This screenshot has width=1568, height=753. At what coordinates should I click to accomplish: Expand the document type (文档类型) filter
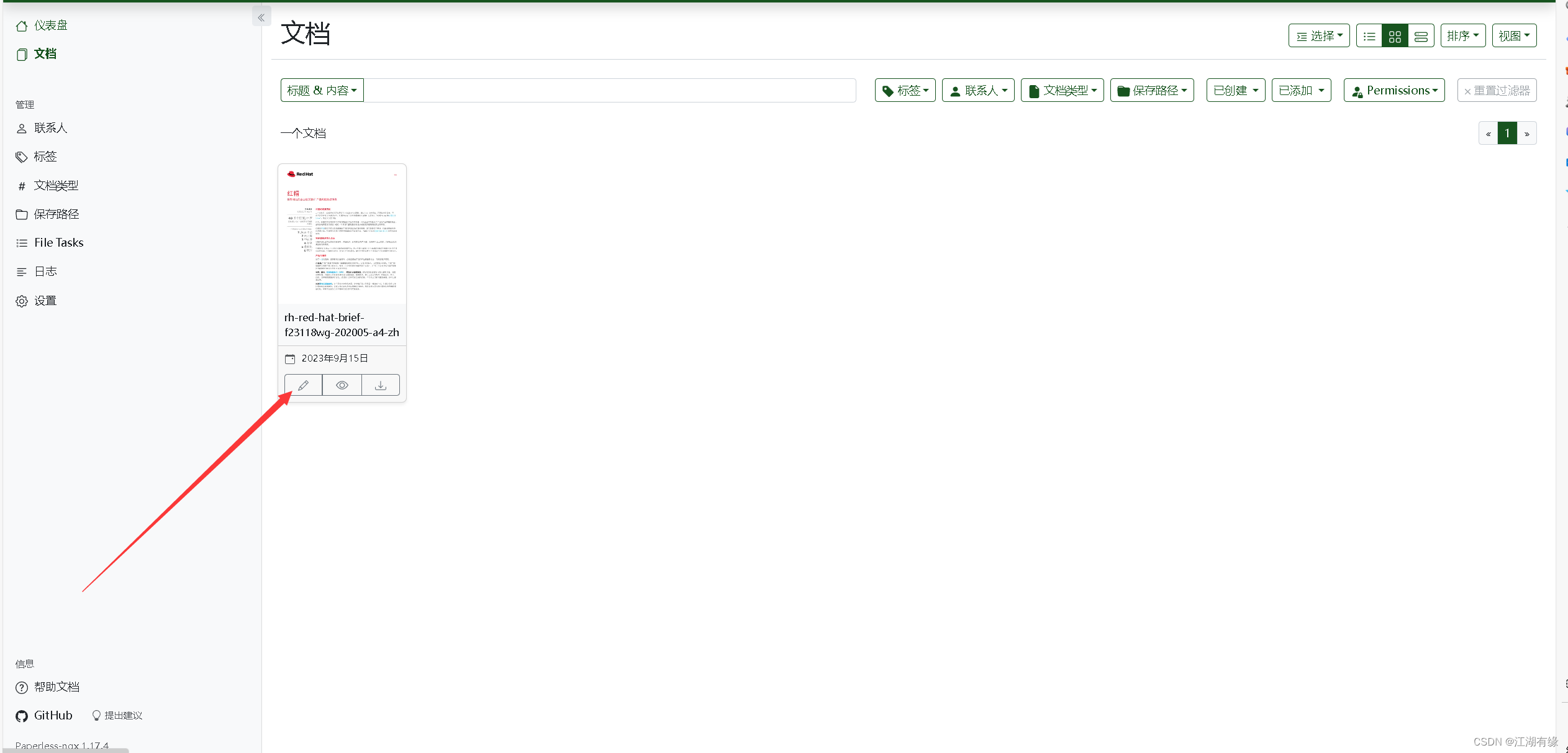(1062, 91)
